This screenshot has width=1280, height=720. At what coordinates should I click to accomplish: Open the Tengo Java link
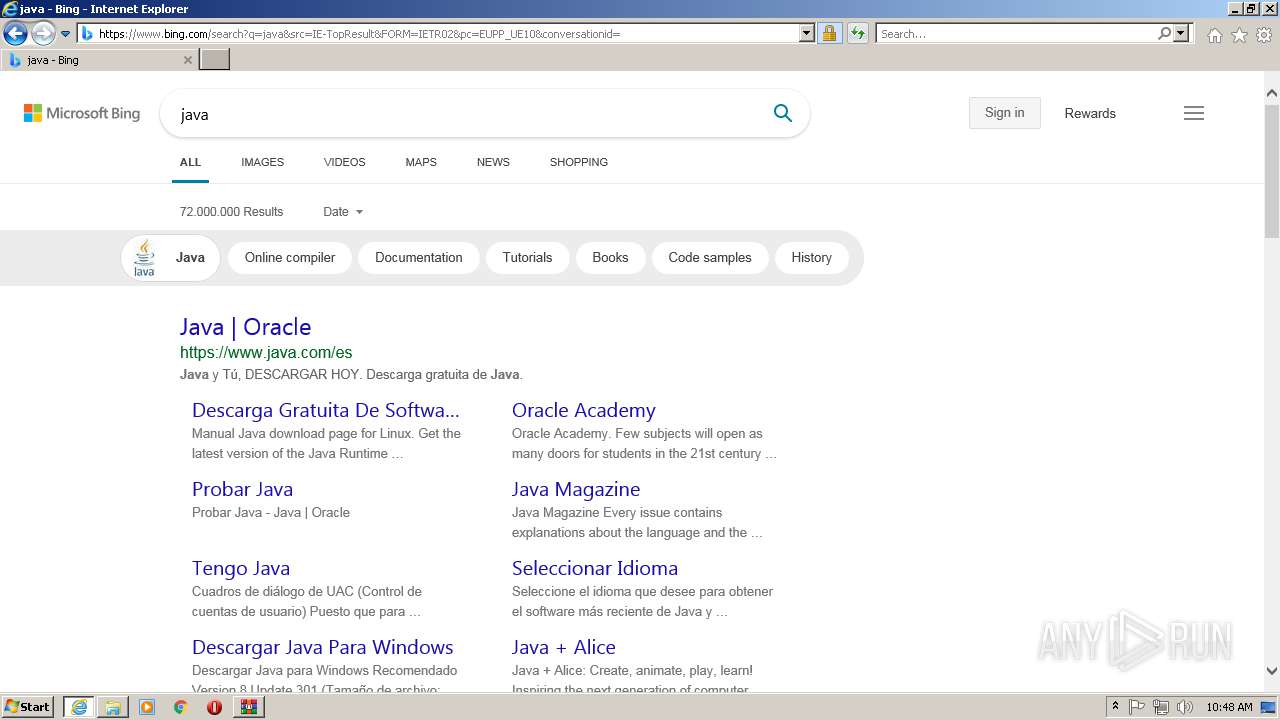(241, 568)
